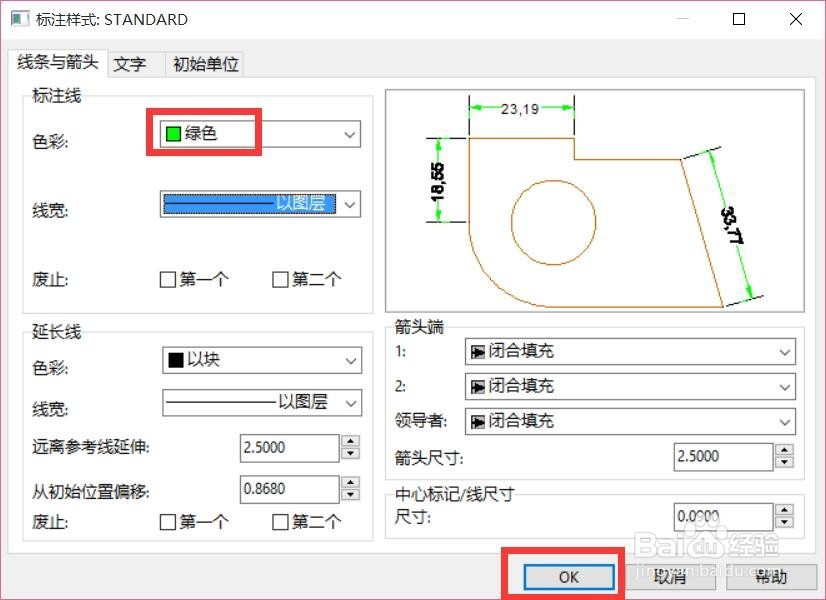
Task: Click the green color swatch for dimension lines
Action: pos(172,132)
